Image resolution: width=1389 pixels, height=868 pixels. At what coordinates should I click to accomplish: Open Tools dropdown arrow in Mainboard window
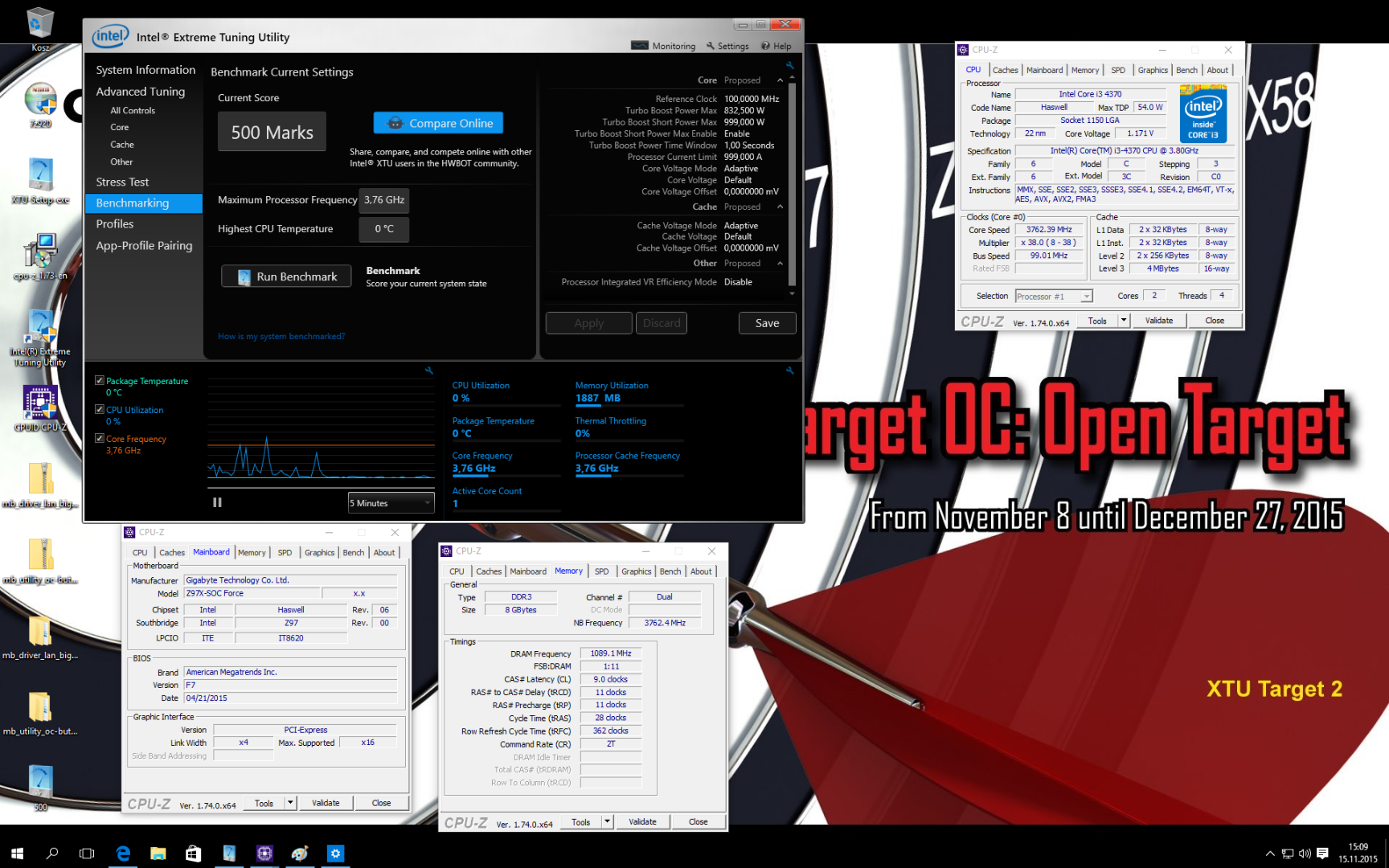tap(290, 803)
